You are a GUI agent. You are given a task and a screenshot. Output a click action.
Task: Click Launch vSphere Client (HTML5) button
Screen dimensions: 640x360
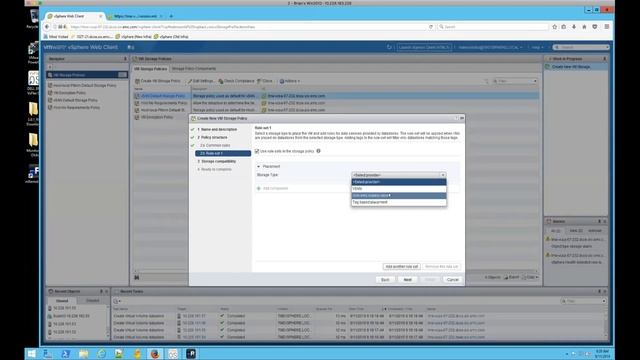coord(424,47)
